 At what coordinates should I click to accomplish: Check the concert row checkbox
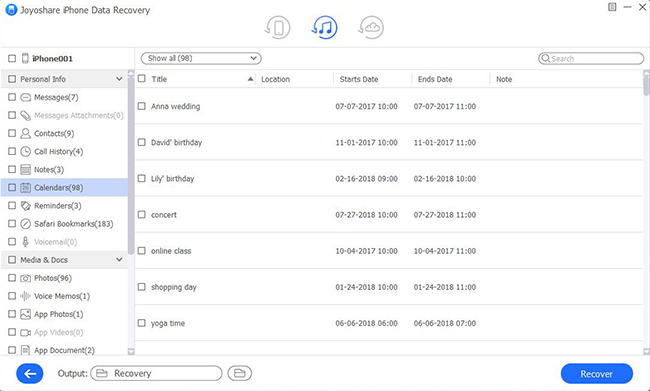click(x=142, y=215)
